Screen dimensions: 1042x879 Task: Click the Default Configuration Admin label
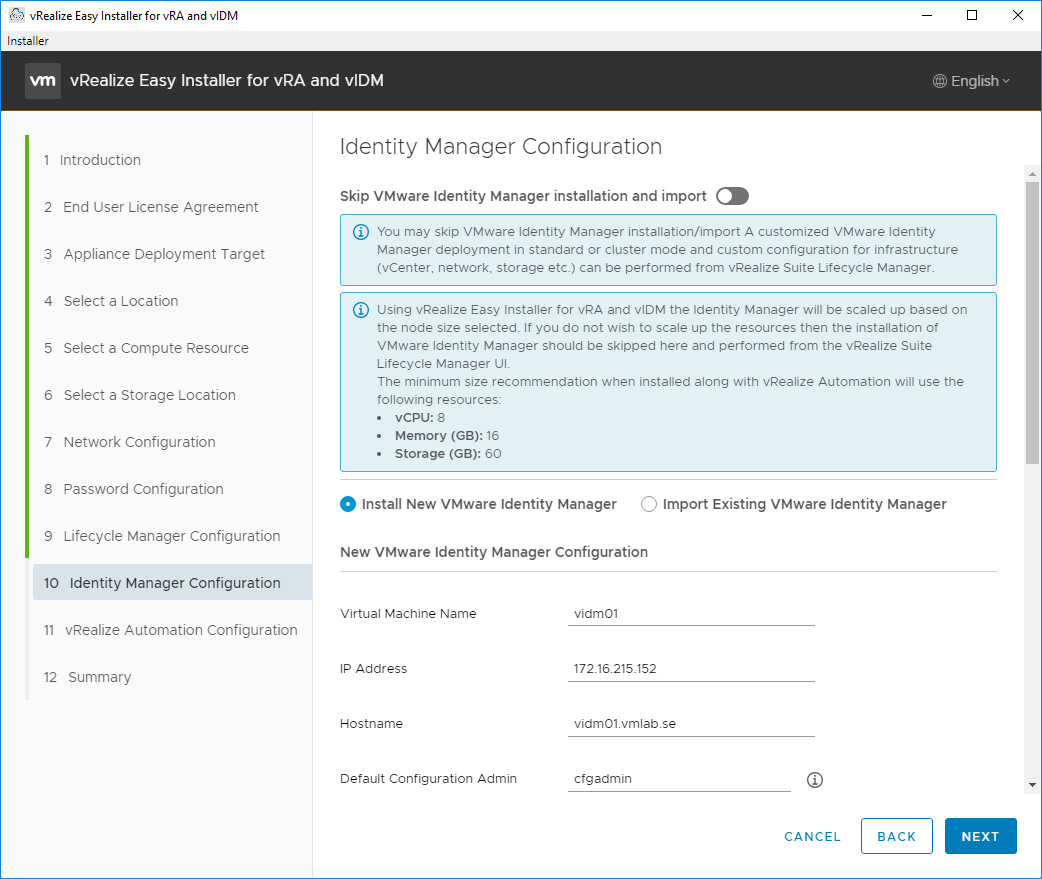(x=428, y=779)
